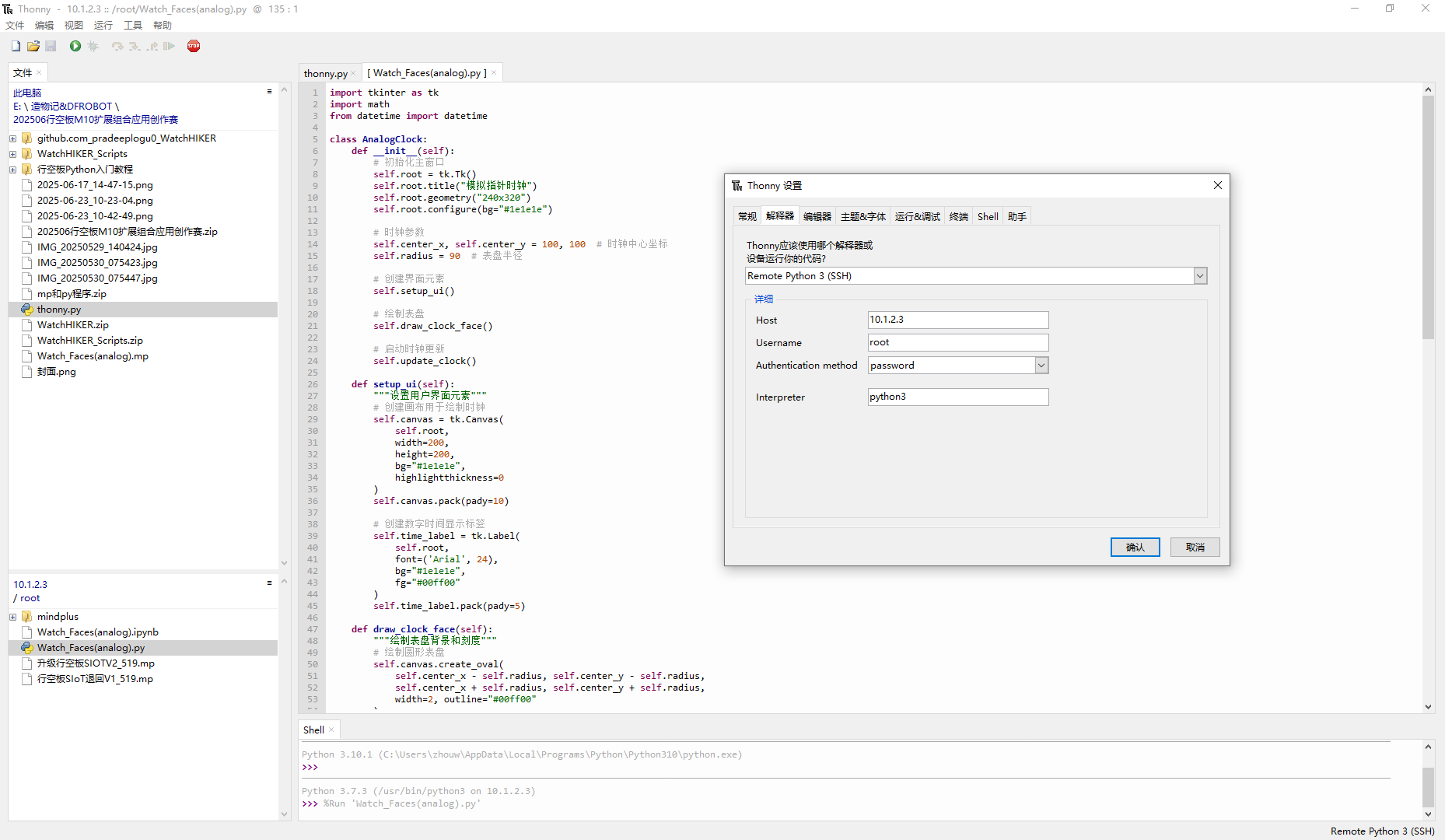Open the remote 10.1.2.3 files panel menu icon
The image size is (1445, 840).
click(270, 583)
